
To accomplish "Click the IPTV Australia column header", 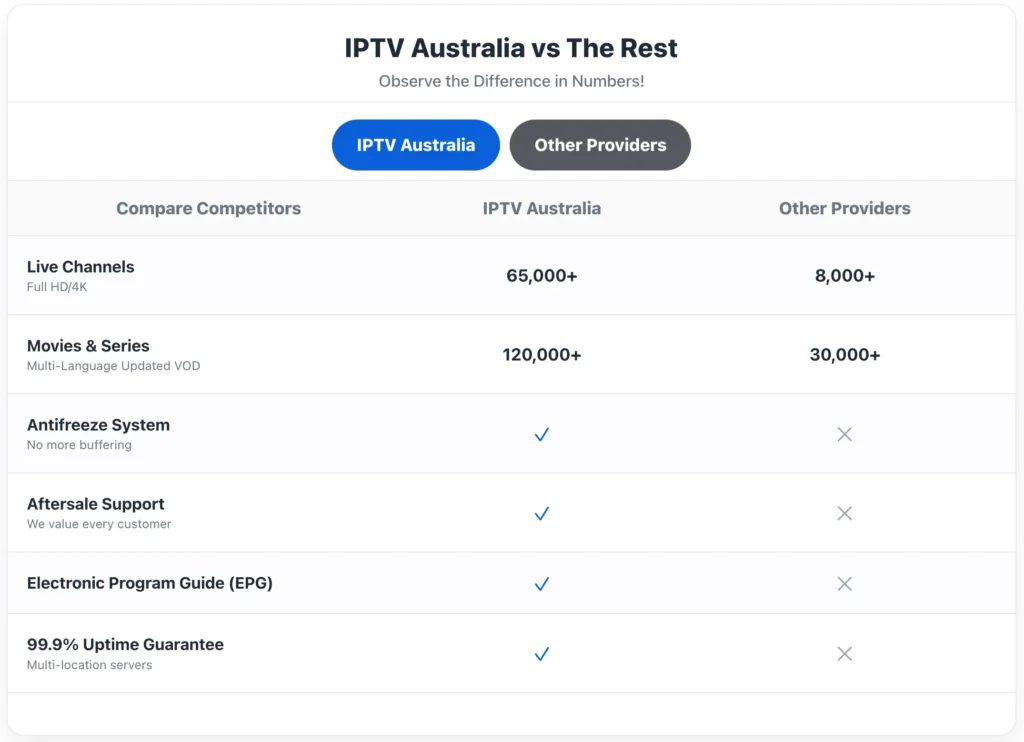I will point(541,208).
